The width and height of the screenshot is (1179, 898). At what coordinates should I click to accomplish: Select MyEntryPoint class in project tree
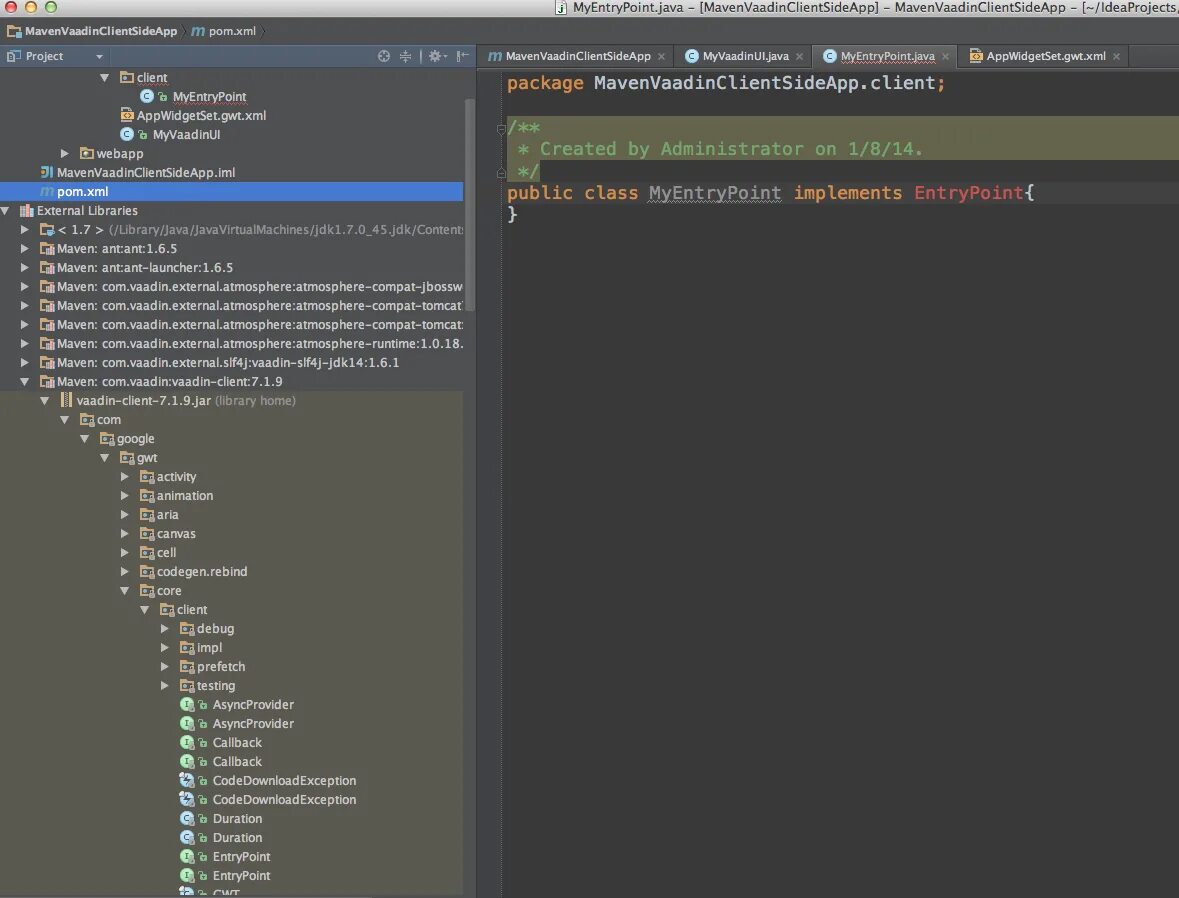coord(209,97)
